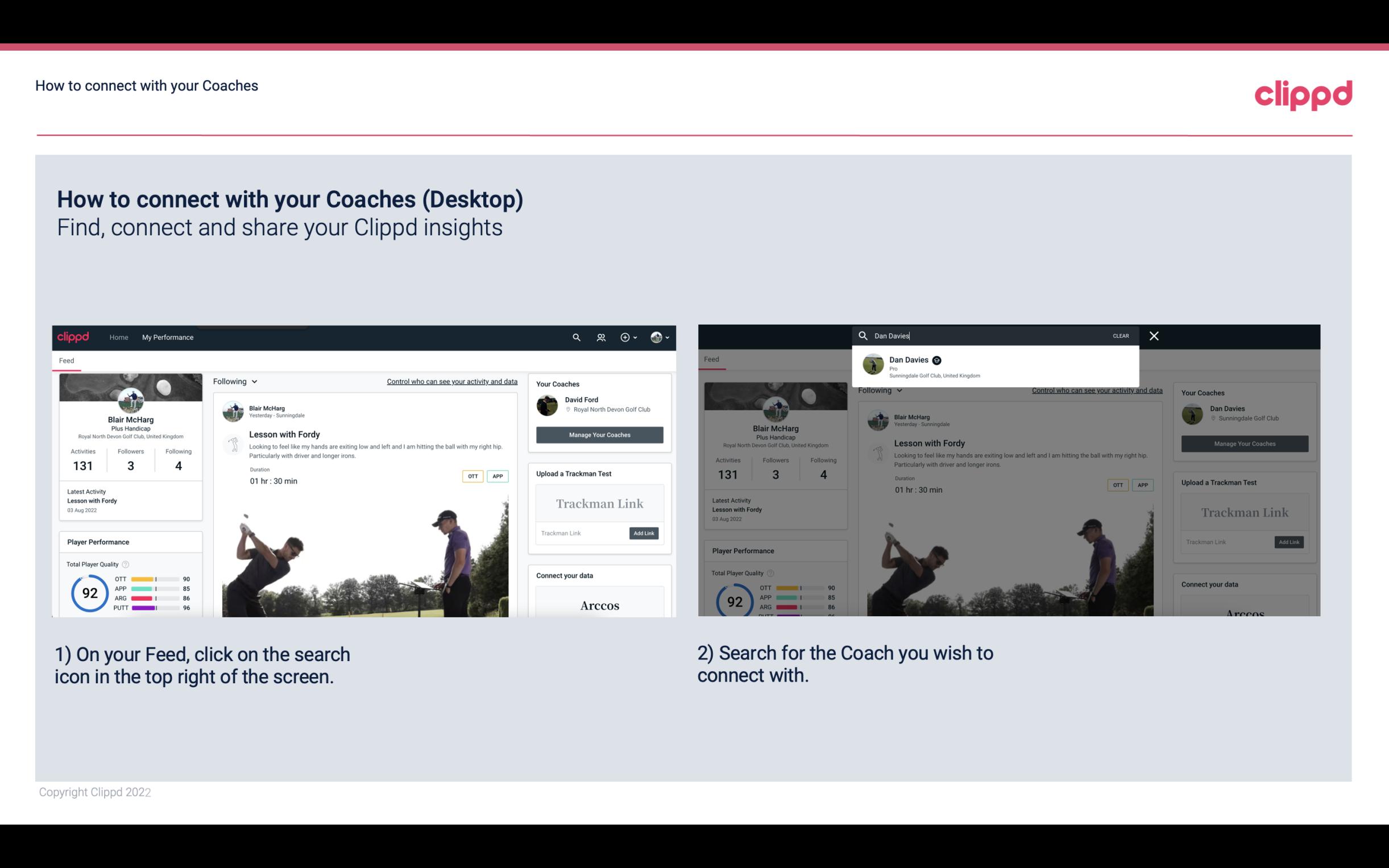Click the Manage Your Coaches button
The height and width of the screenshot is (868, 1389).
[598, 434]
